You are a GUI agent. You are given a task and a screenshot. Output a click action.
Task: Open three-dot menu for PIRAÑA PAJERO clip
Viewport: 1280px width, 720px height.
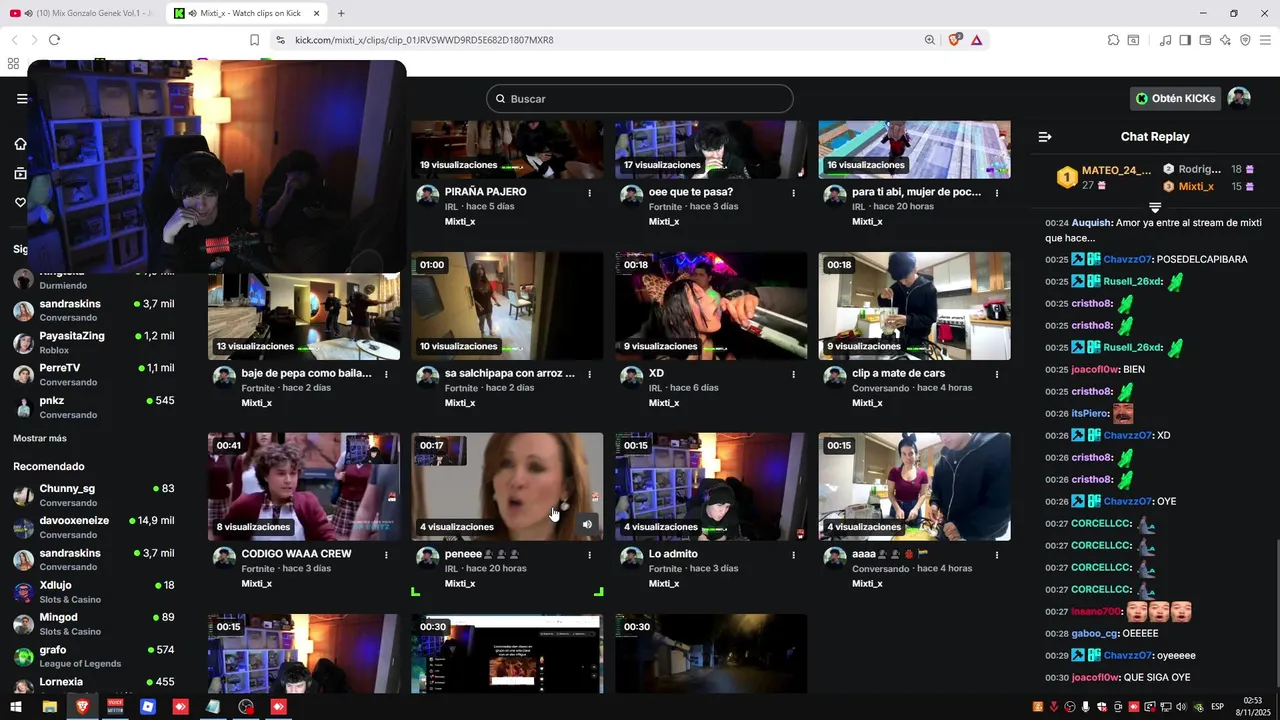(x=590, y=193)
